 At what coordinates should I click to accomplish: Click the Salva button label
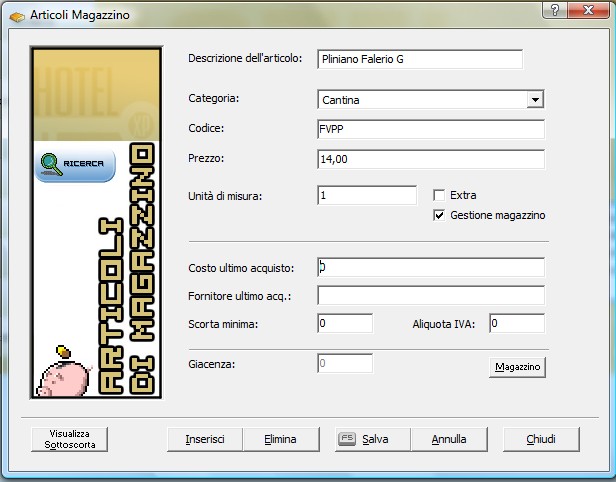(x=375, y=439)
